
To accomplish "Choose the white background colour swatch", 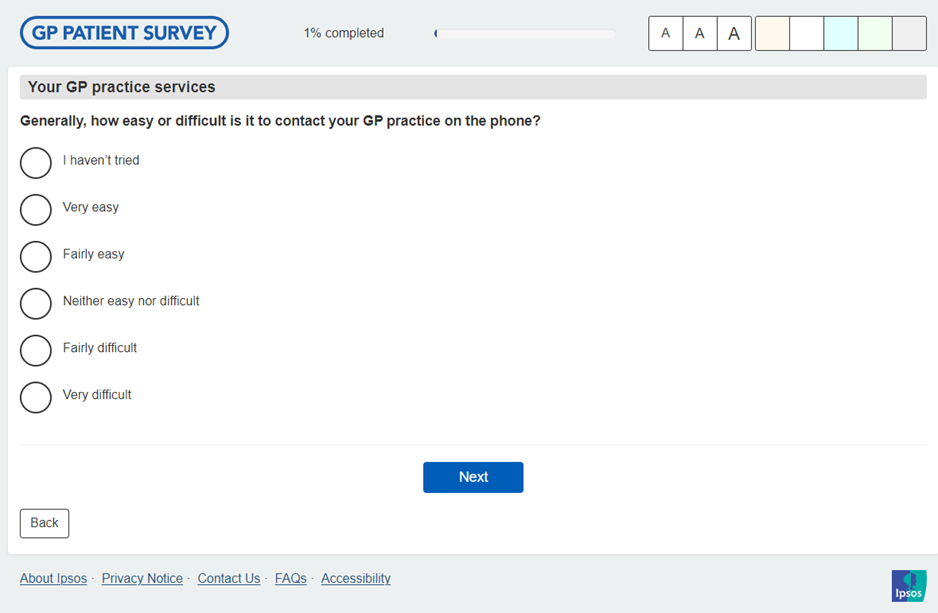I will [x=806, y=33].
